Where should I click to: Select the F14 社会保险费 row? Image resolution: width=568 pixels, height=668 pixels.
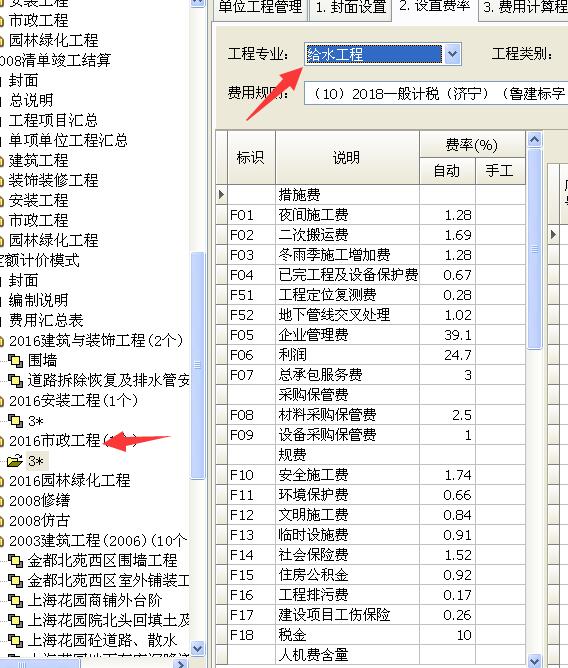point(372,555)
